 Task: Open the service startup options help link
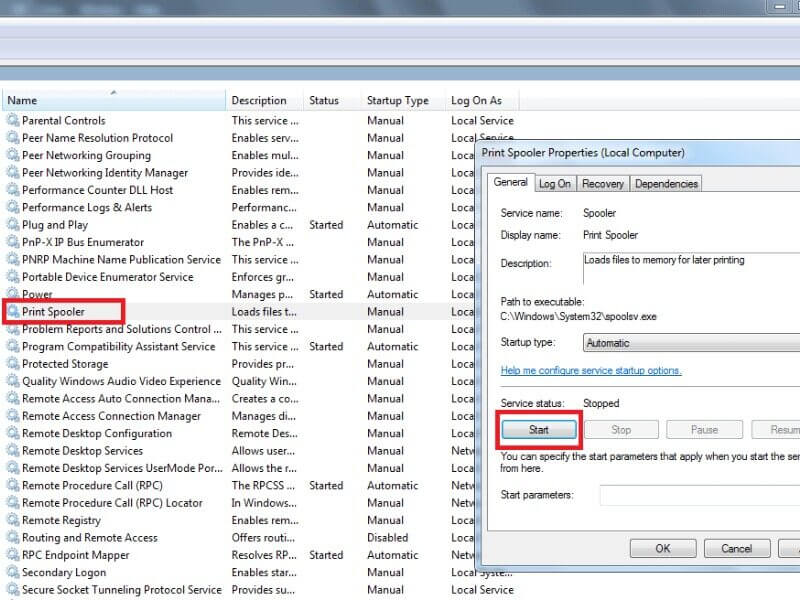591,370
